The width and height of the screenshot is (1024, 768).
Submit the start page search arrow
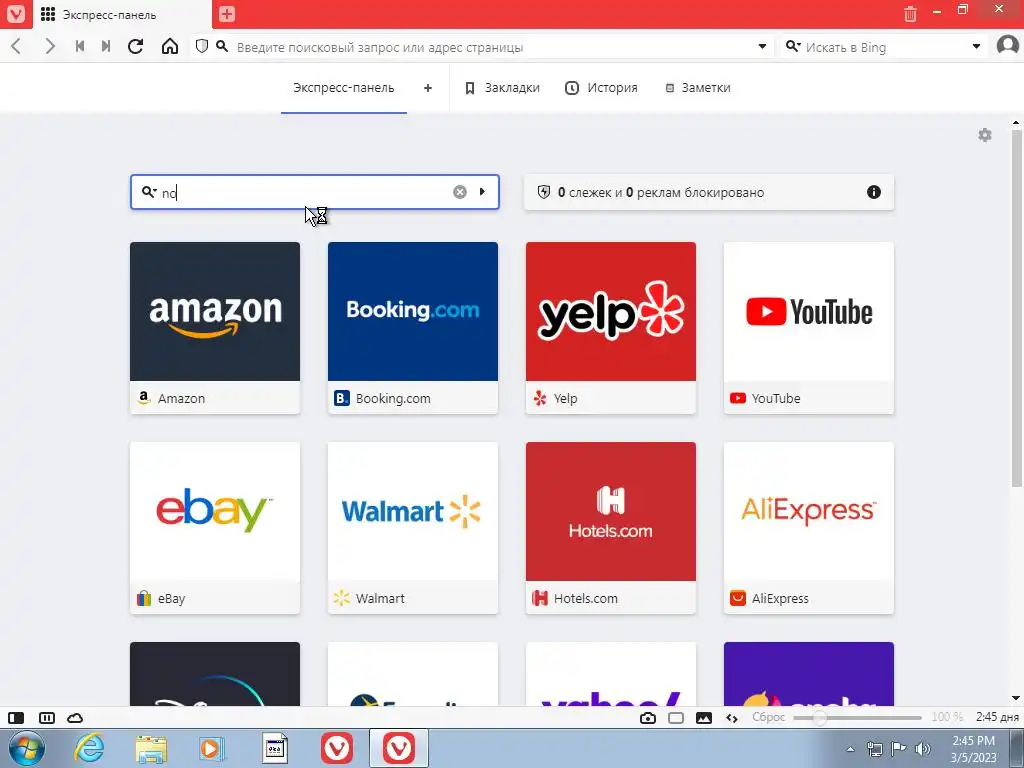click(x=482, y=192)
